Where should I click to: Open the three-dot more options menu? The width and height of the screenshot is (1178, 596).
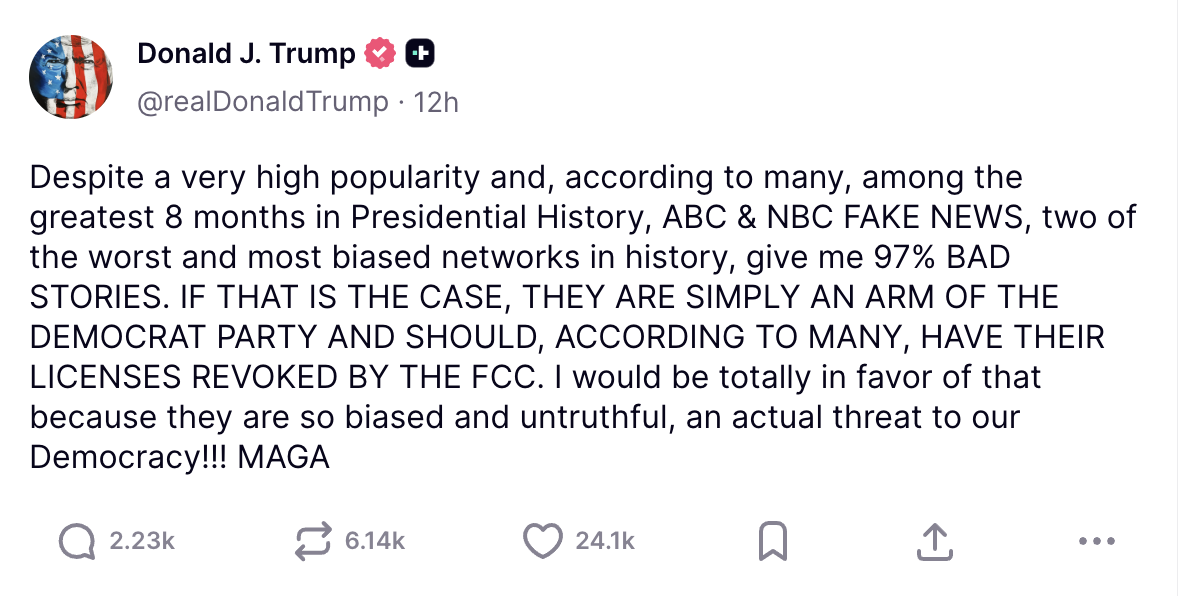pos(1097,540)
